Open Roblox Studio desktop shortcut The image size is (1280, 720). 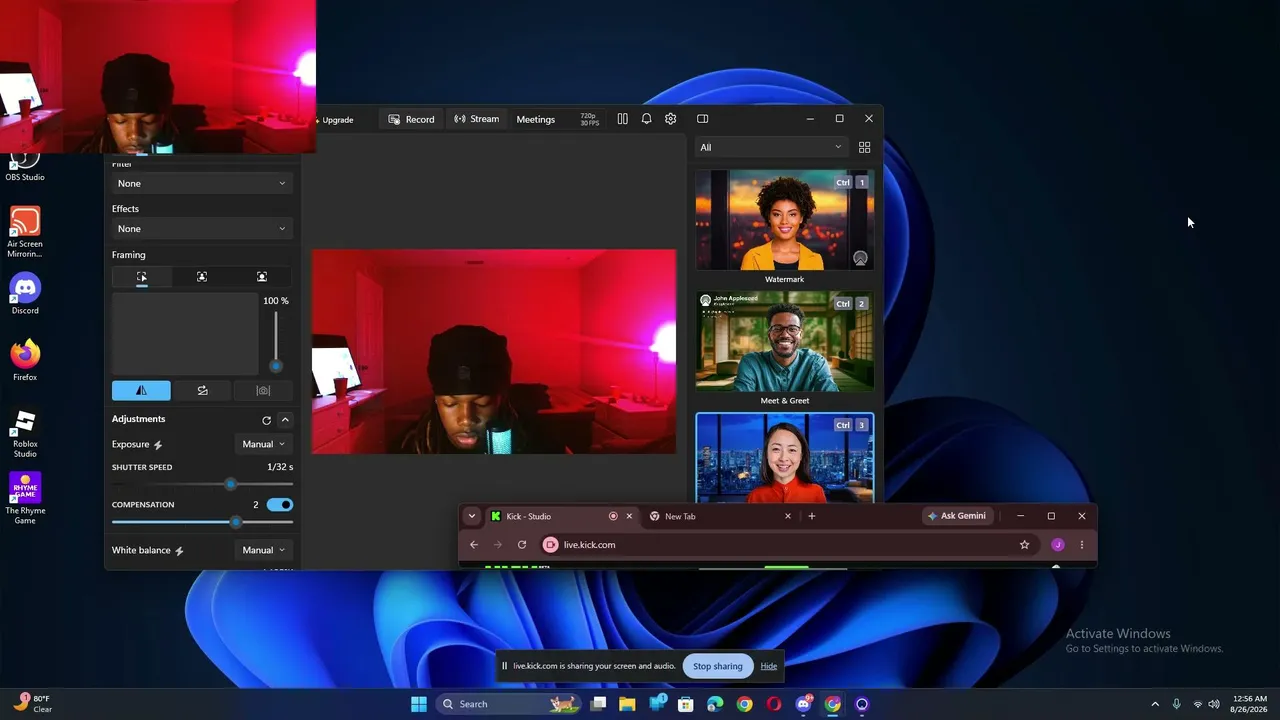point(25,433)
